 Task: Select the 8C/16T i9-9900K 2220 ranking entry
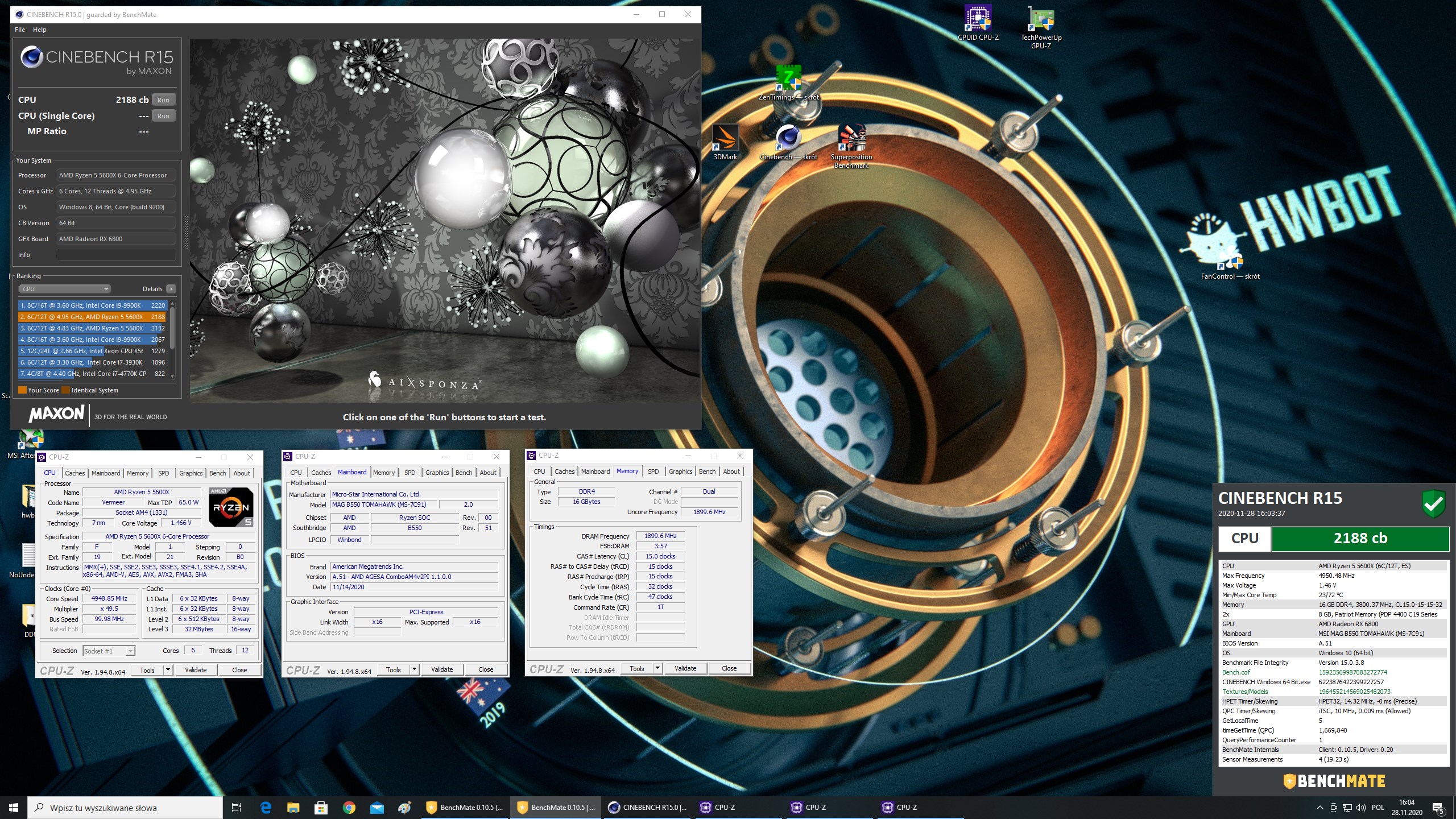(93, 305)
